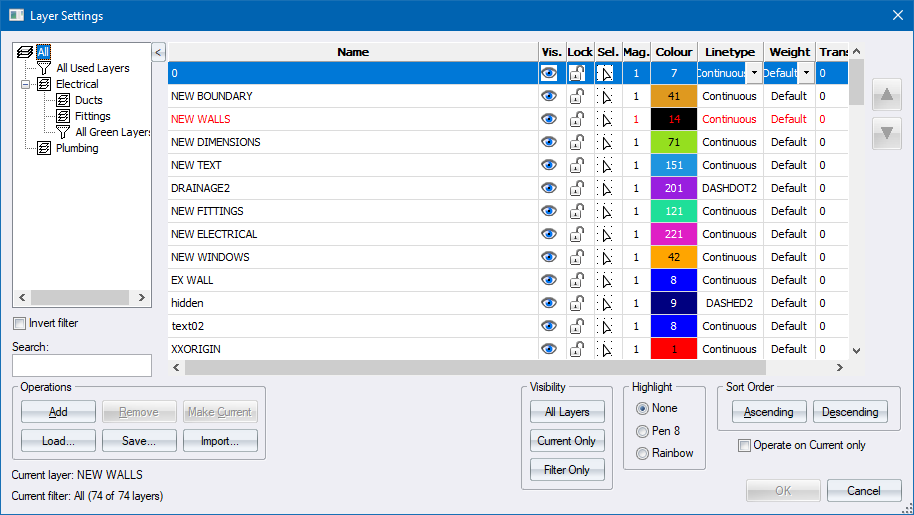Click the selectable cursor icon for NEW TEXT
Image resolution: width=914 pixels, height=515 pixels.
pos(605,166)
